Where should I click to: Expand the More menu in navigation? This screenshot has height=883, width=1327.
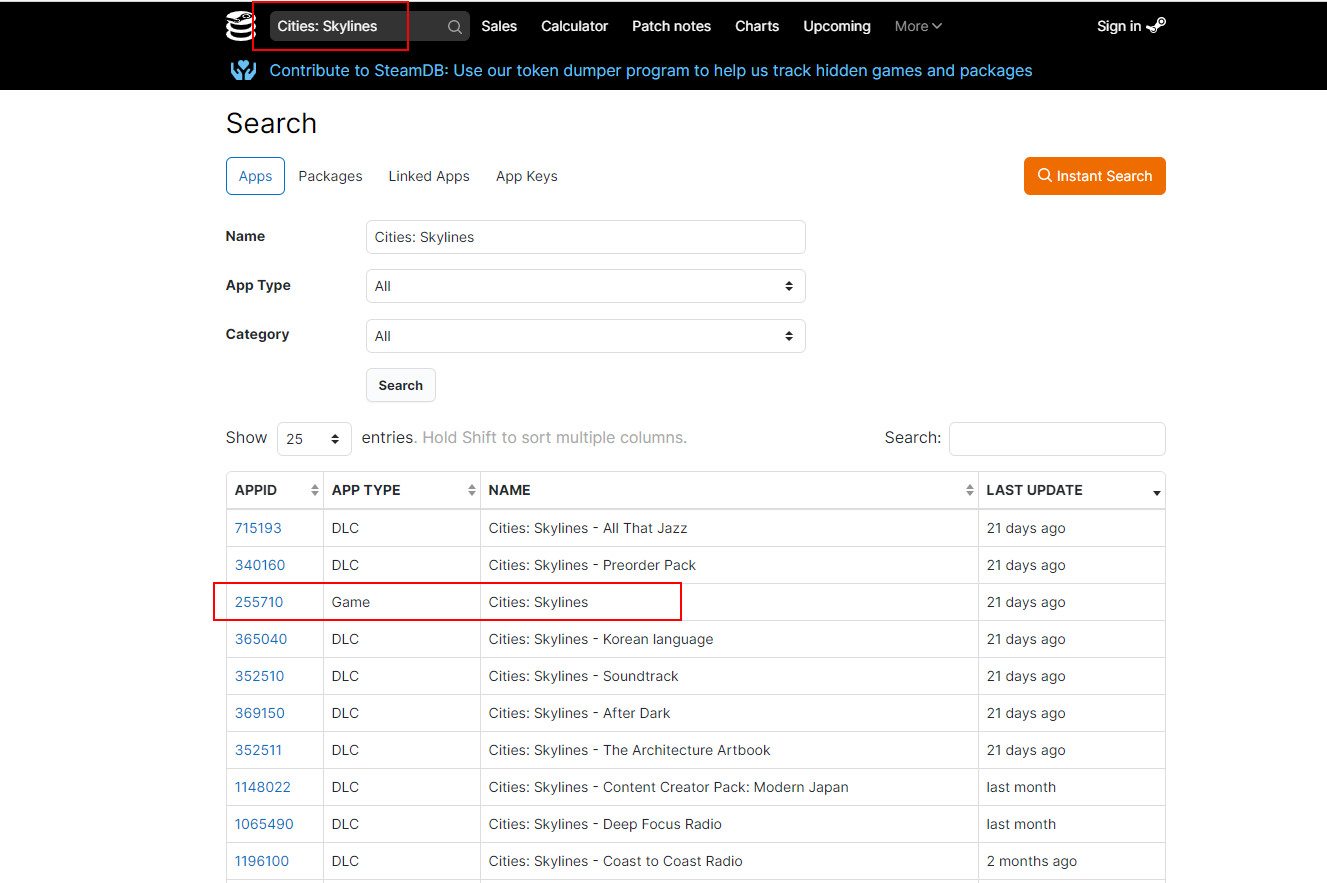(x=918, y=26)
